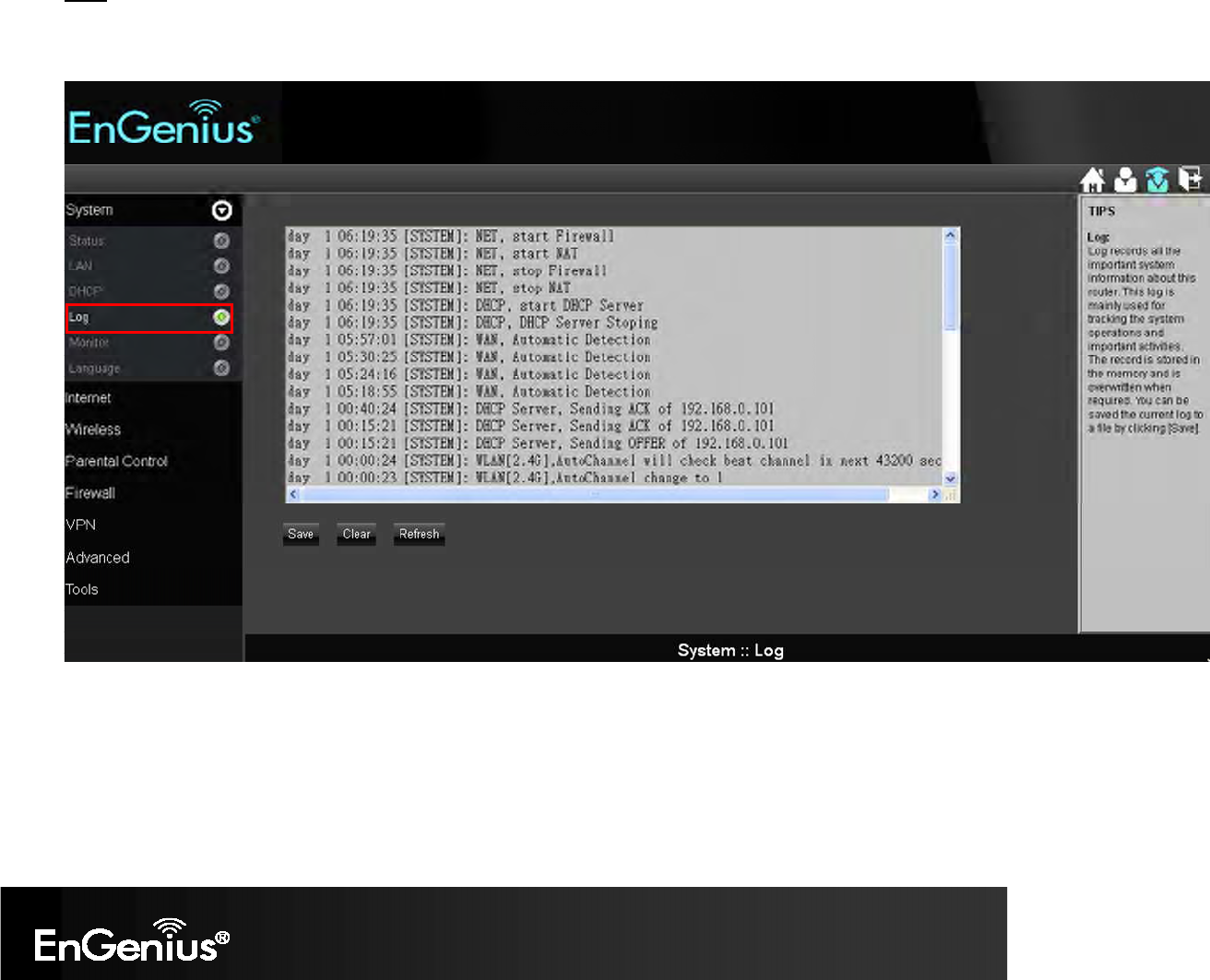Select the 00:40:24 "Sending ACK of 192.168.0.101" line
The width and height of the screenshot is (1210, 980).
(531, 409)
